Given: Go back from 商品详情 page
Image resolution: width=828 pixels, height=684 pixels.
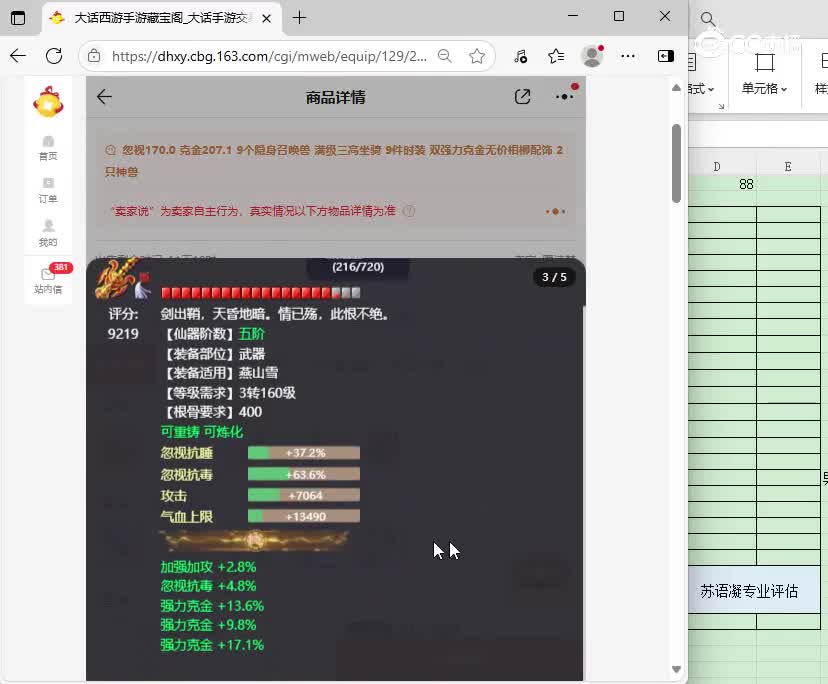Looking at the screenshot, I should point(105,97).
